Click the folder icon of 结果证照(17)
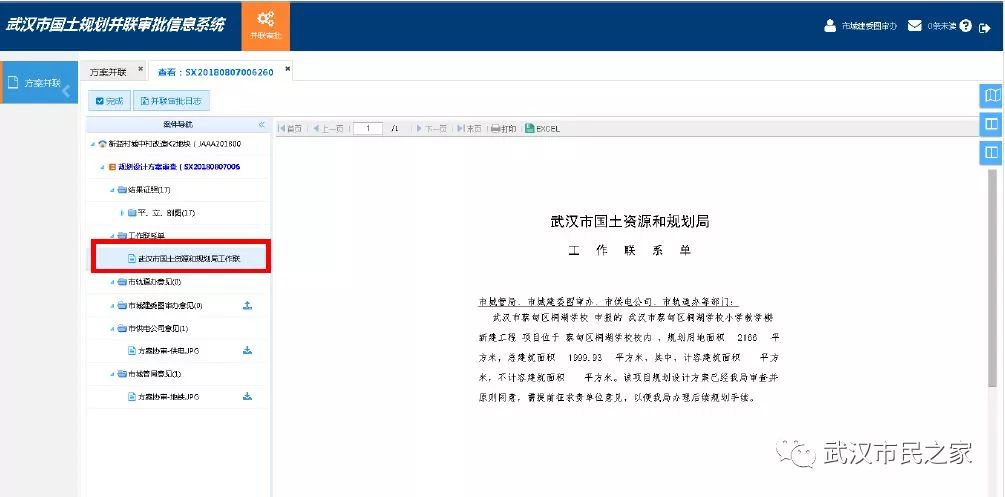Image resolution: width=1005 pixels, height=497 pixels. click(x=122, y=190)
